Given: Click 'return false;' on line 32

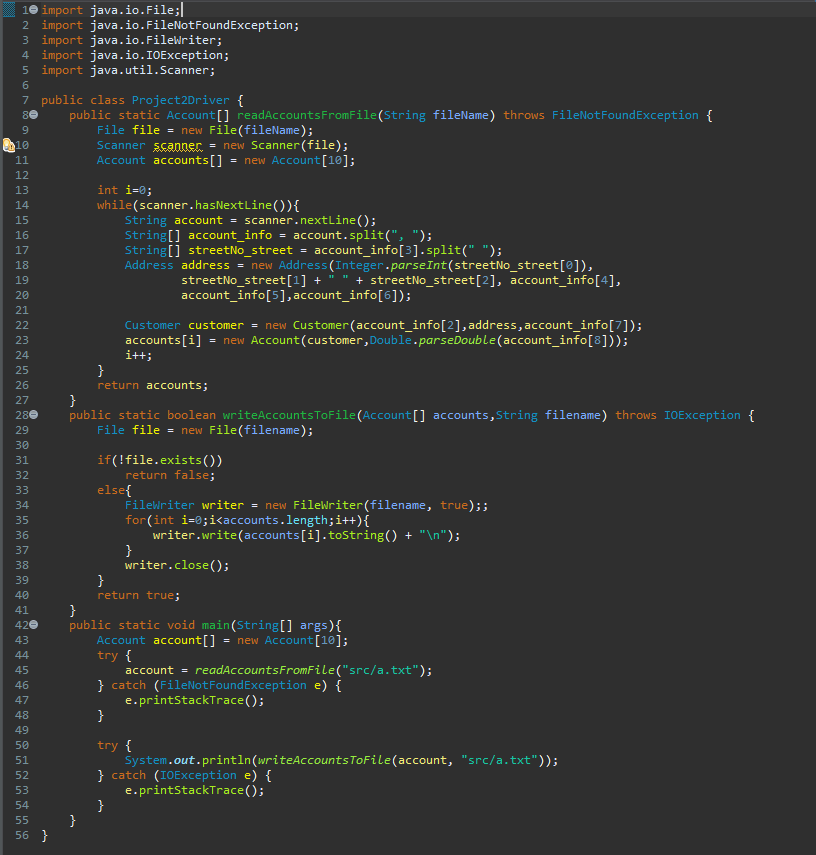Looking at the screenshot, I should [x=170, y=475].
